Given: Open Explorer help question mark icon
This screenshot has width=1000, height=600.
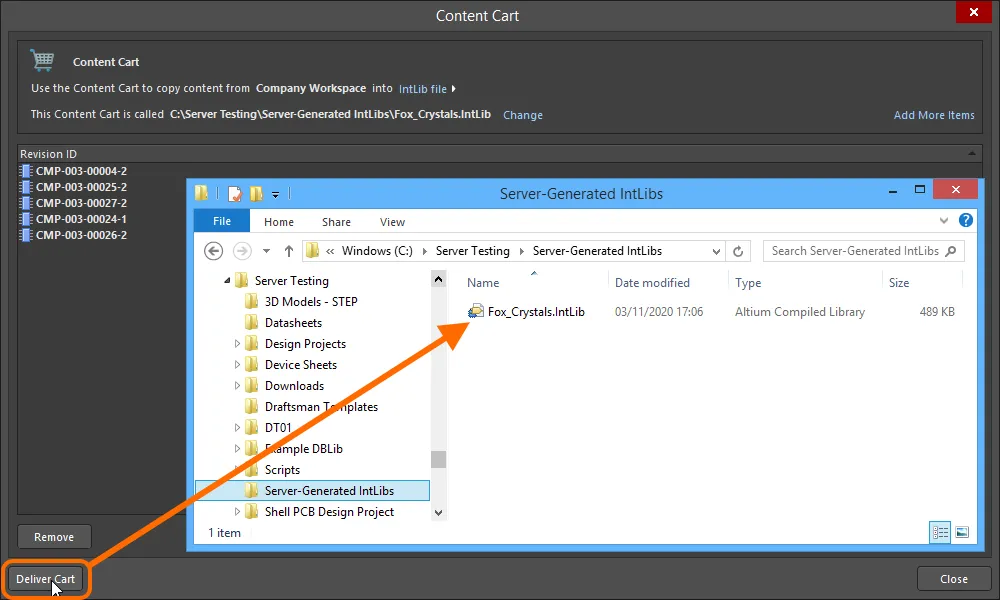Looking at the screenshot, I should click(966, 221).
